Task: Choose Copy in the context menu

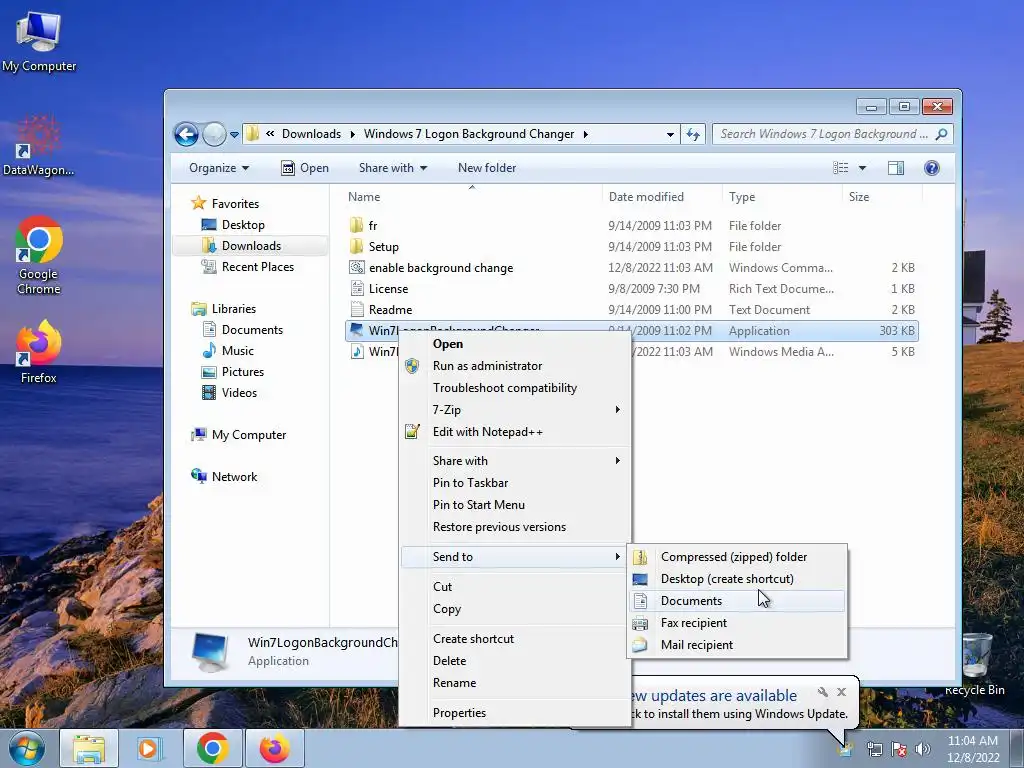Action: tap(515, 609)
